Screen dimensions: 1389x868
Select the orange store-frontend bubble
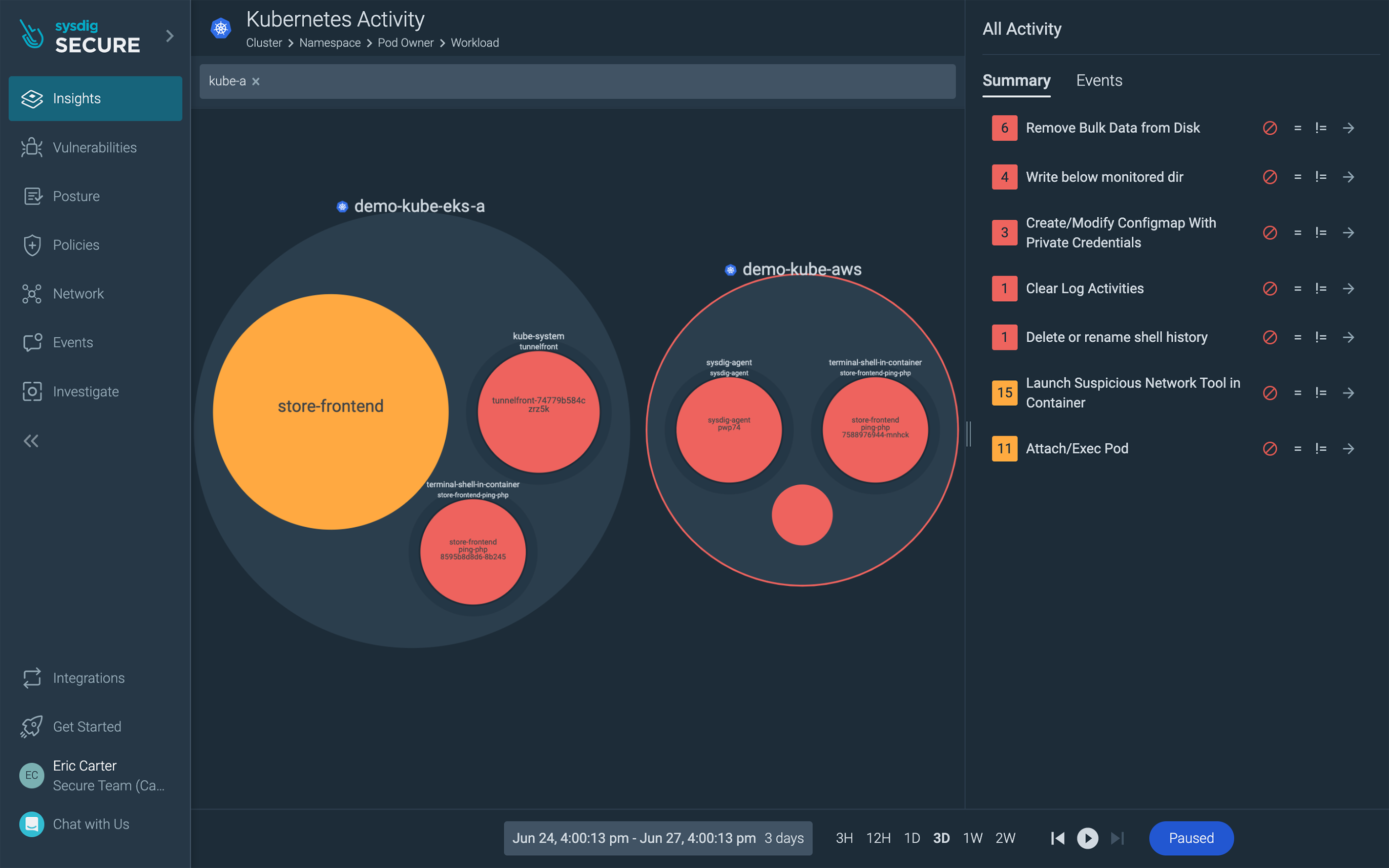(x=331, y=412)
